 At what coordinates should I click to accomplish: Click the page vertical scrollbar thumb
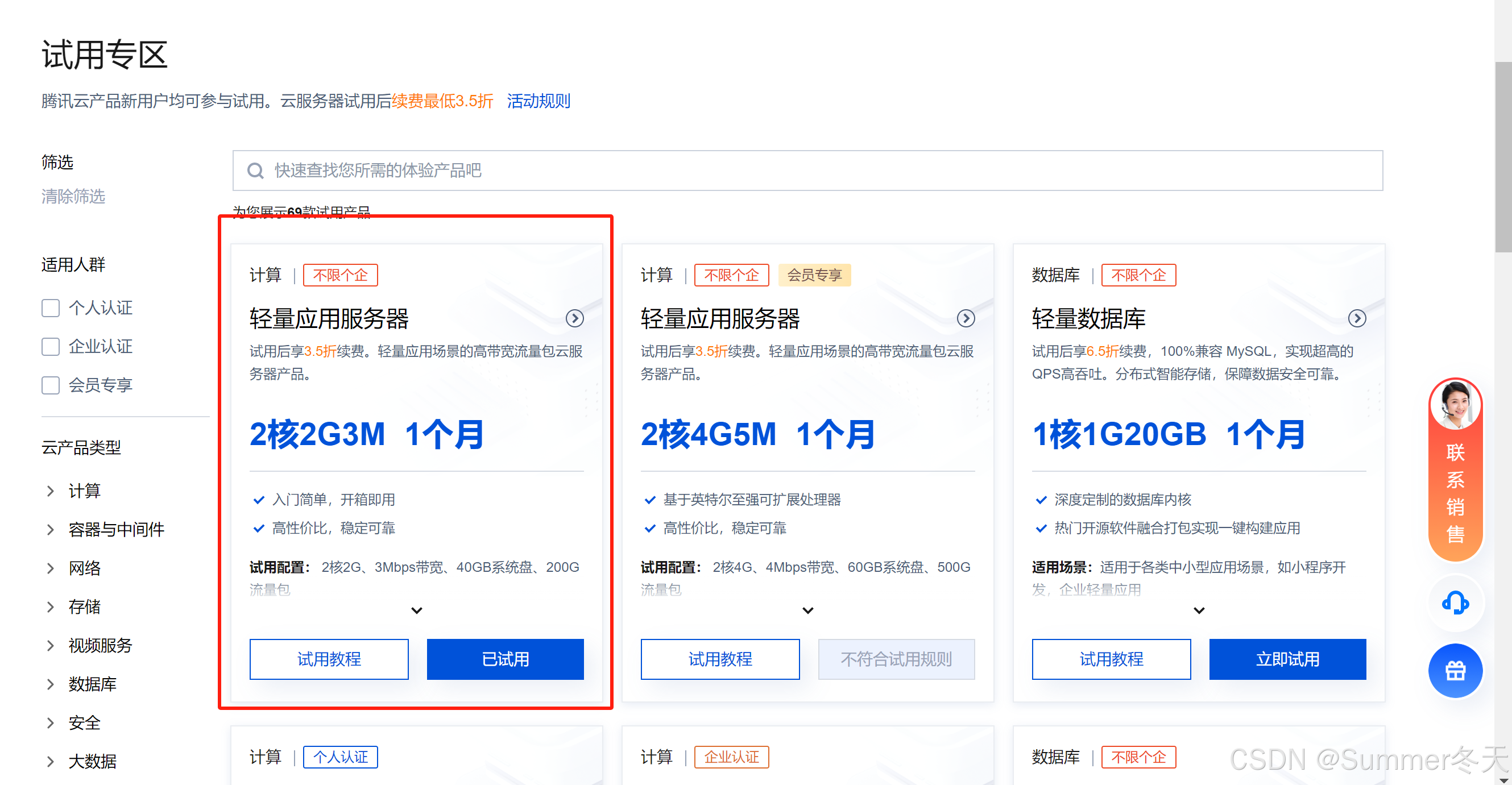coord(1502,156)
